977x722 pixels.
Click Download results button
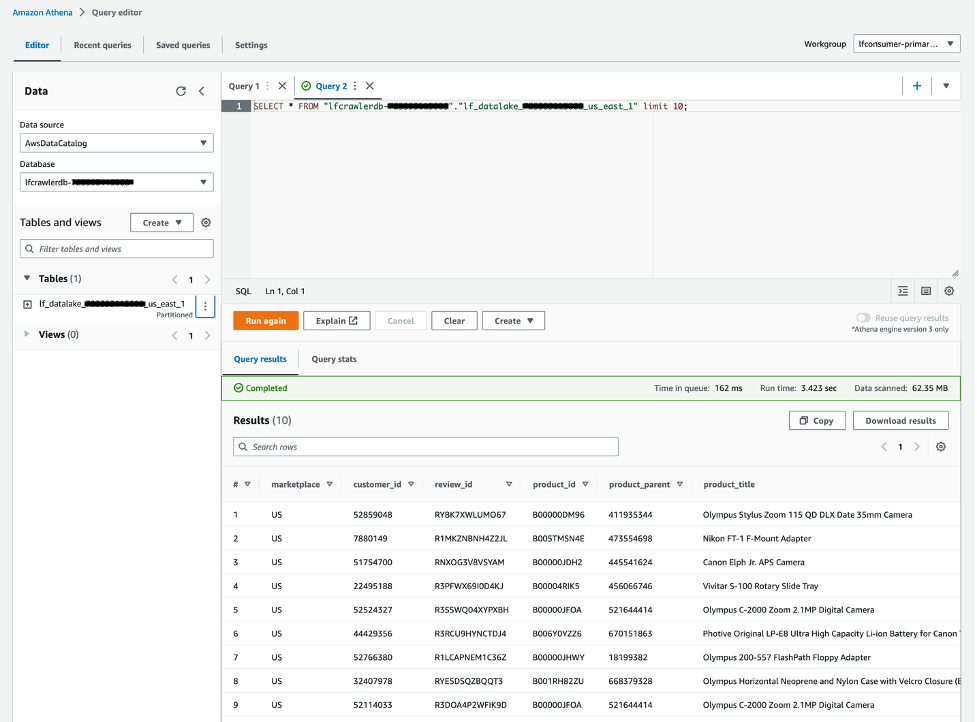(900, 421)
